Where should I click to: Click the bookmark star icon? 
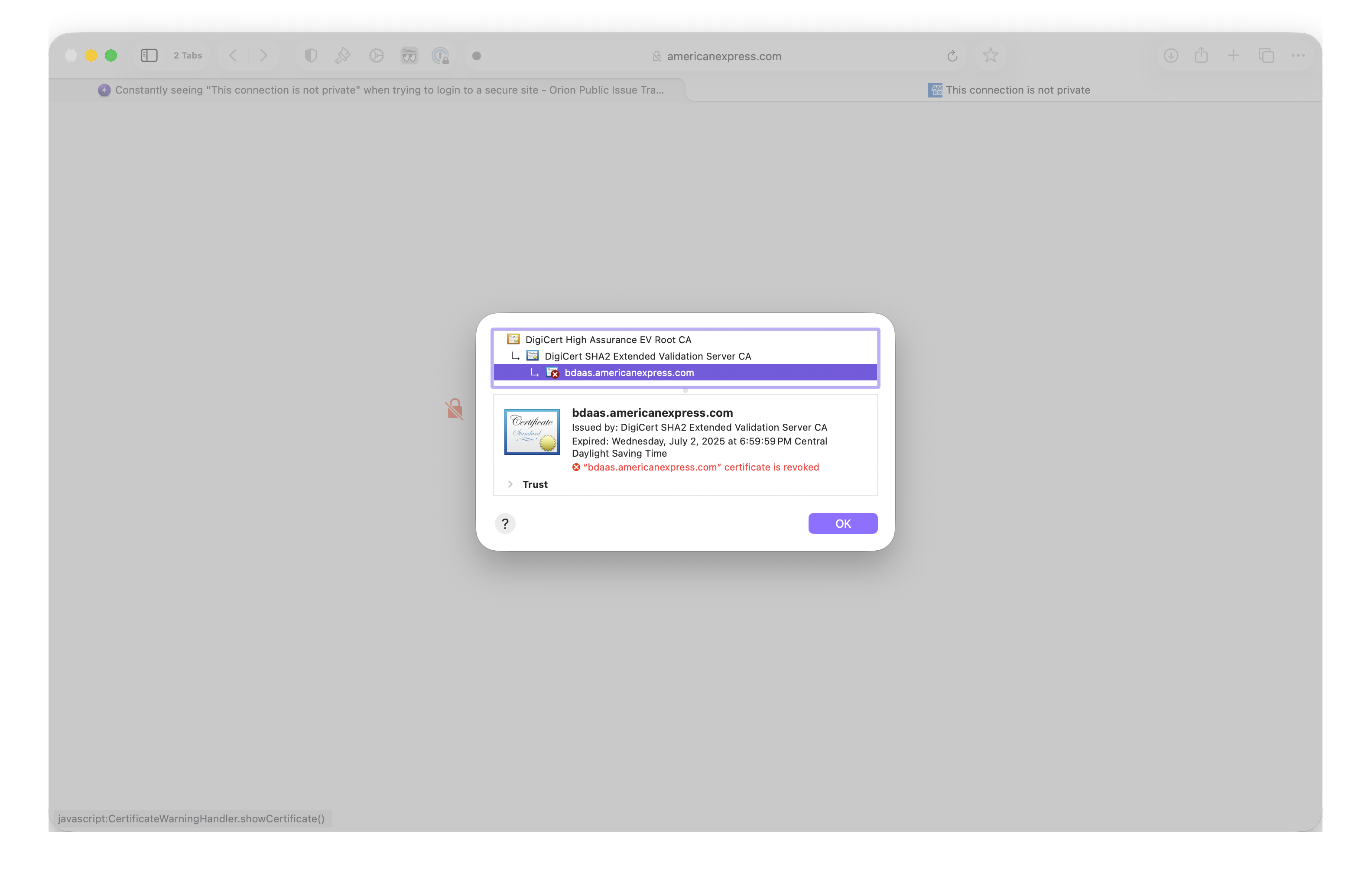[x=990, y=56]
